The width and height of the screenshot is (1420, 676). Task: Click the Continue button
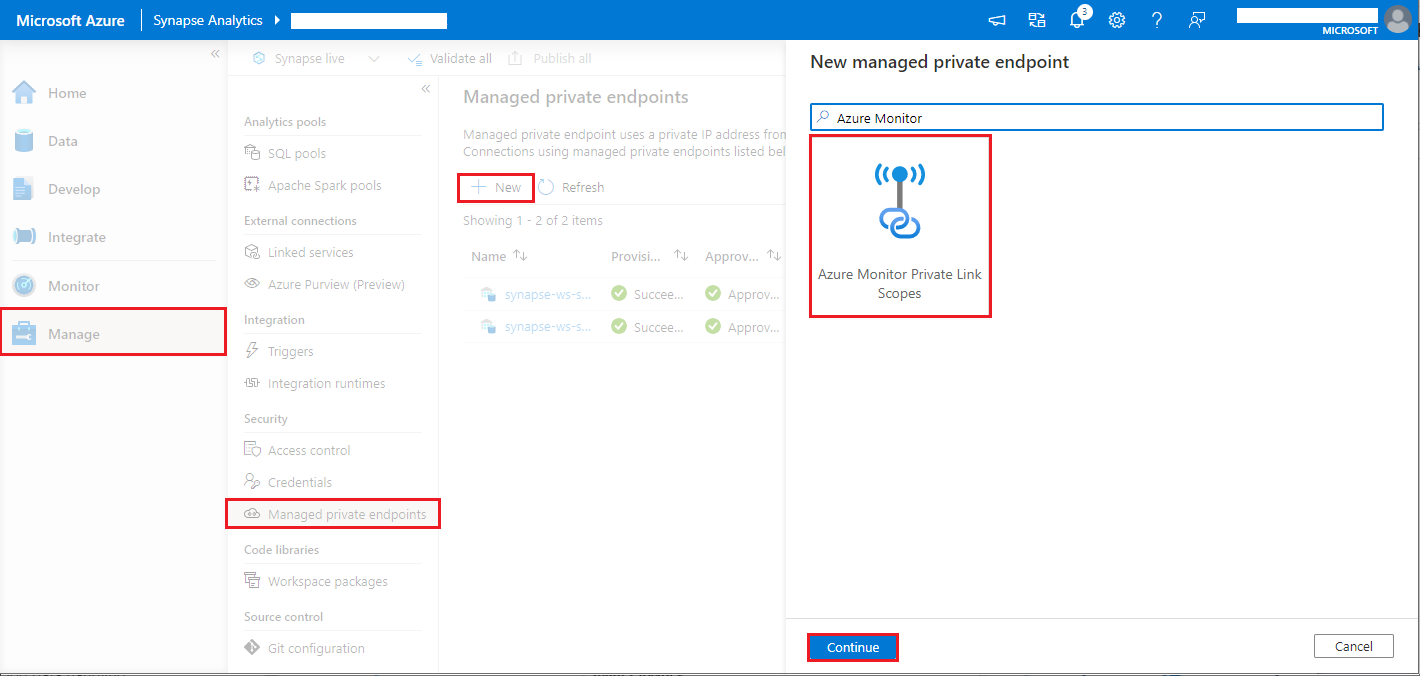852,647
